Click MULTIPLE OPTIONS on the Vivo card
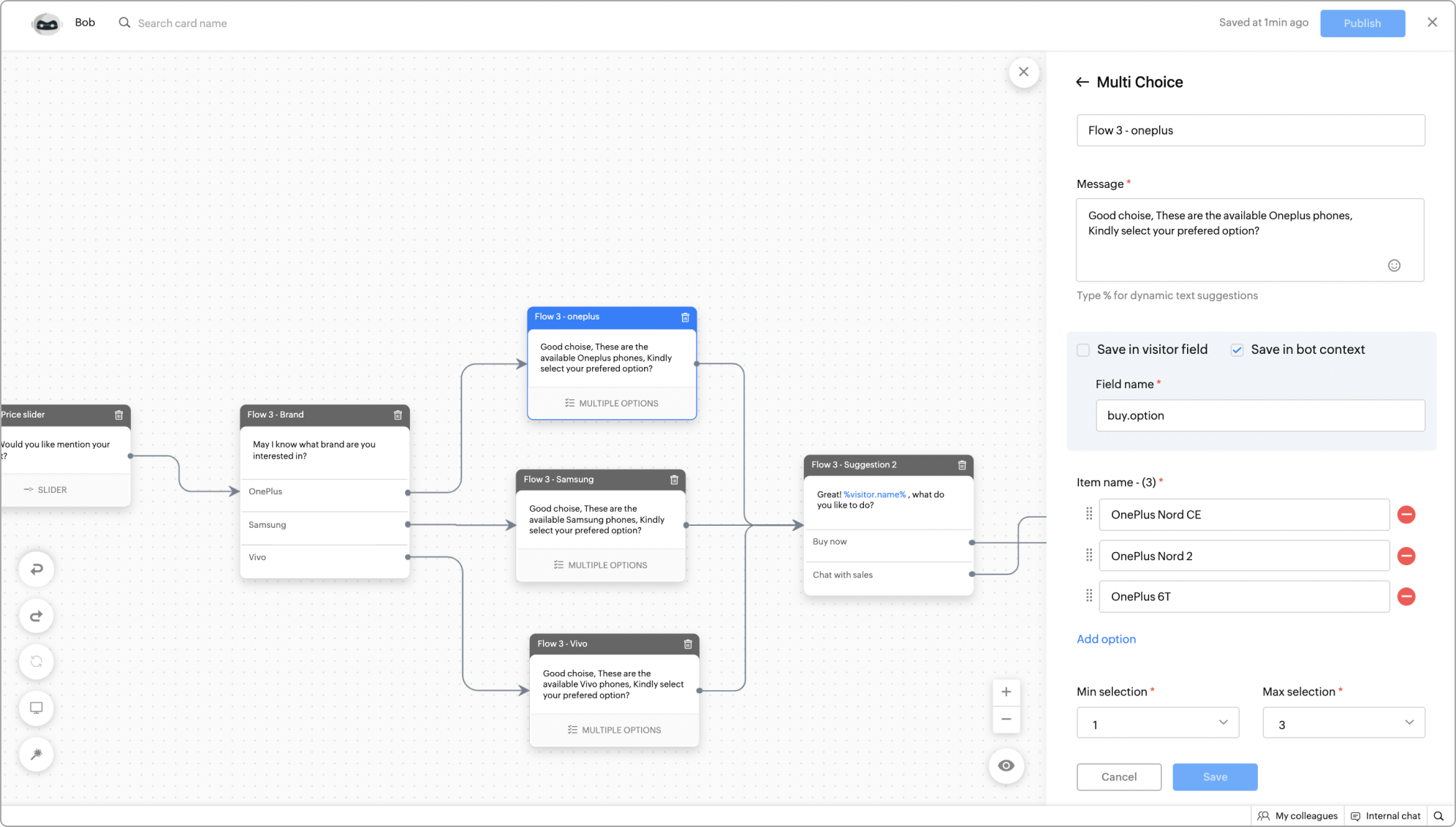Image resolution: width=1456 pixels, height=827 pixels. tap(615, 730)
